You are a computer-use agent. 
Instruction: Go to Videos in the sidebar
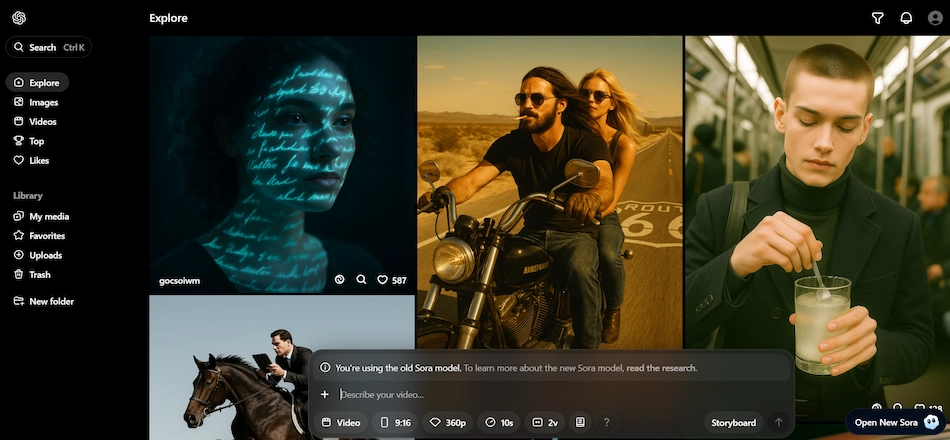click(x=42, y=122)
